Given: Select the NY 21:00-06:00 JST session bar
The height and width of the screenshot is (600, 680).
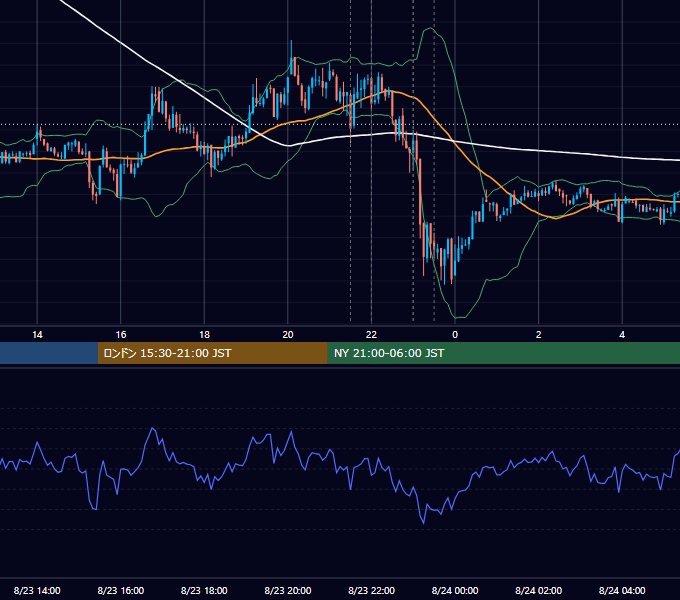Looking at the screenshot, I should click(x=503, y=353).
